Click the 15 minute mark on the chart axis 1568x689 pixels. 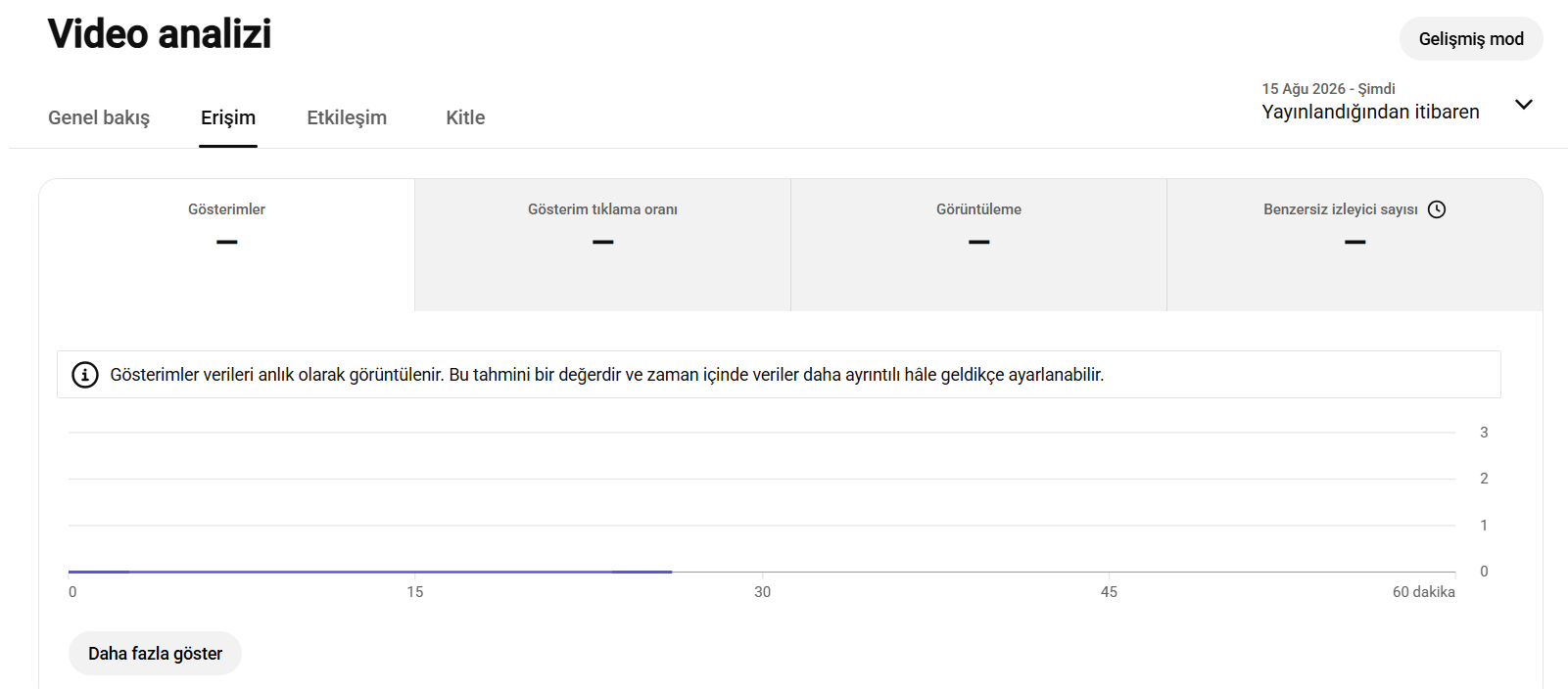click(415, 592)
